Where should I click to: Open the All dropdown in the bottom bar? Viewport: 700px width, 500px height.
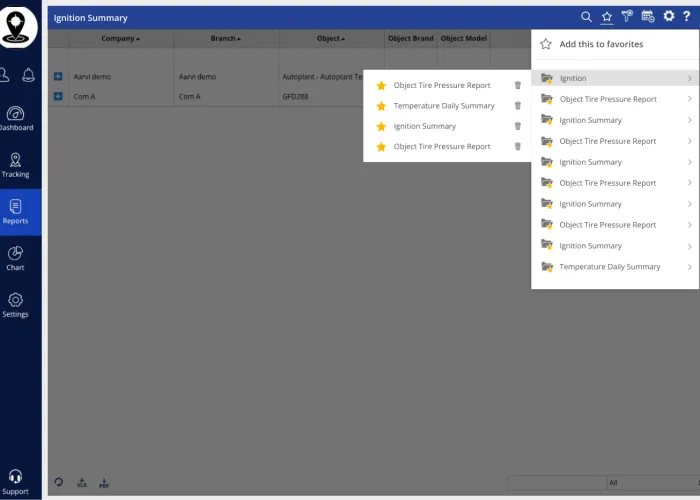click(650, 483)
